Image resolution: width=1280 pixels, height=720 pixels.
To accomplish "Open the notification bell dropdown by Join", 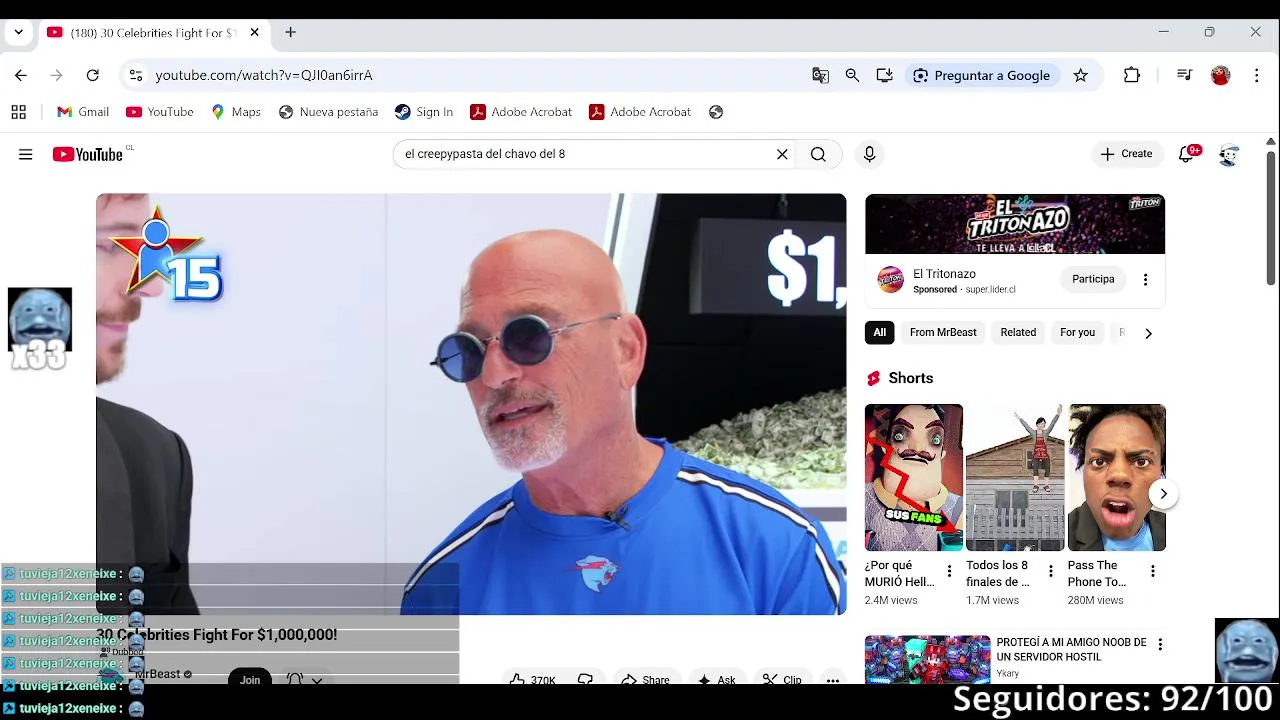I will (304, 680).
